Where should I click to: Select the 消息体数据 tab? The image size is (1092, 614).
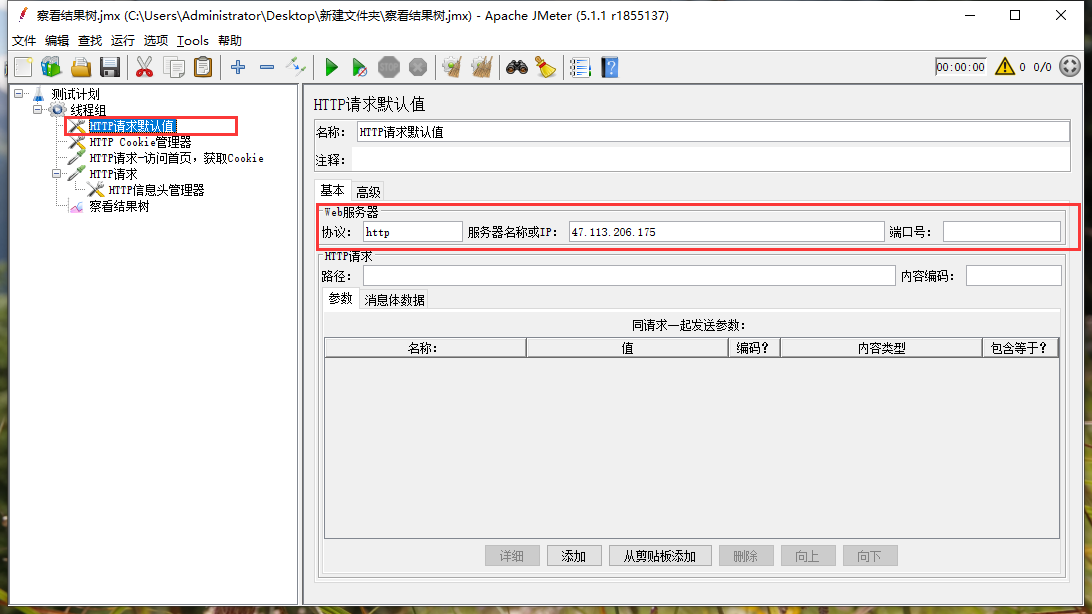point(394,300)
